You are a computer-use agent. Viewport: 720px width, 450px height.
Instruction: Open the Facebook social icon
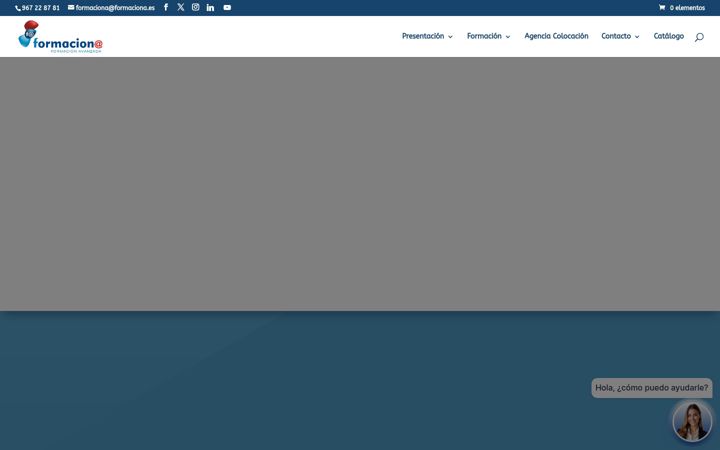[166, 7]
